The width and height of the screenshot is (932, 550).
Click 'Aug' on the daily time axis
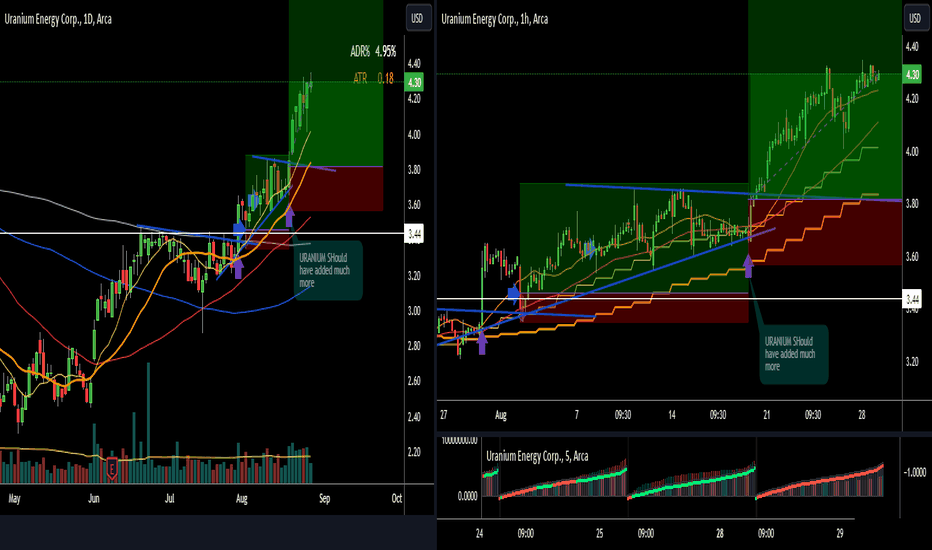[x=241, y=498]
